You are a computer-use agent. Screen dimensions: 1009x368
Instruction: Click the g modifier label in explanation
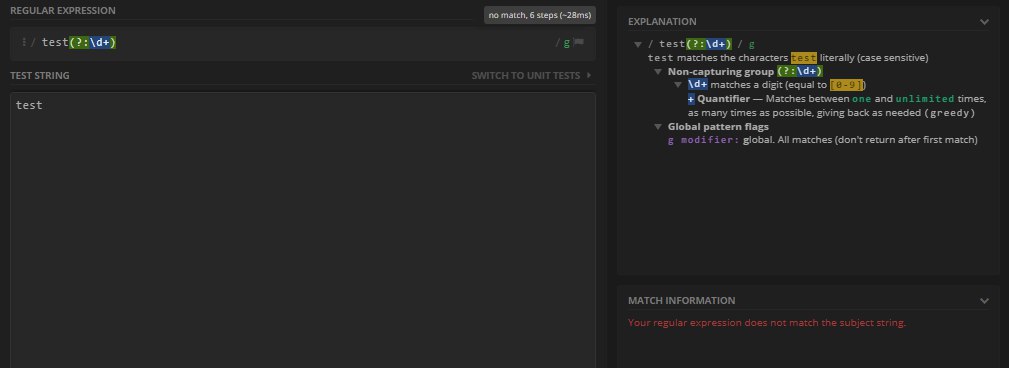703,140
